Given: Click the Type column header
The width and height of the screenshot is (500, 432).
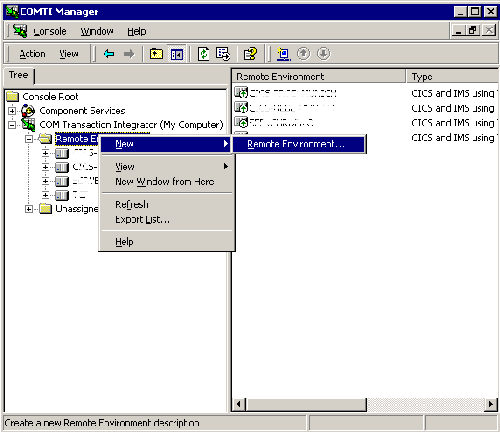Looking at the screenshot, I should click(452, 77).
